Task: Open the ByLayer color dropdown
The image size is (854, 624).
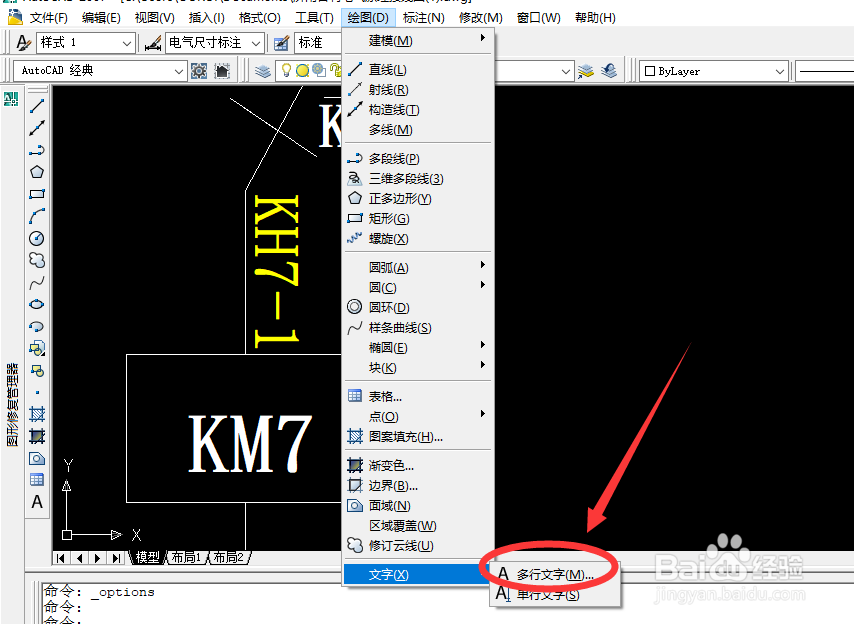Action: (713, 71)
